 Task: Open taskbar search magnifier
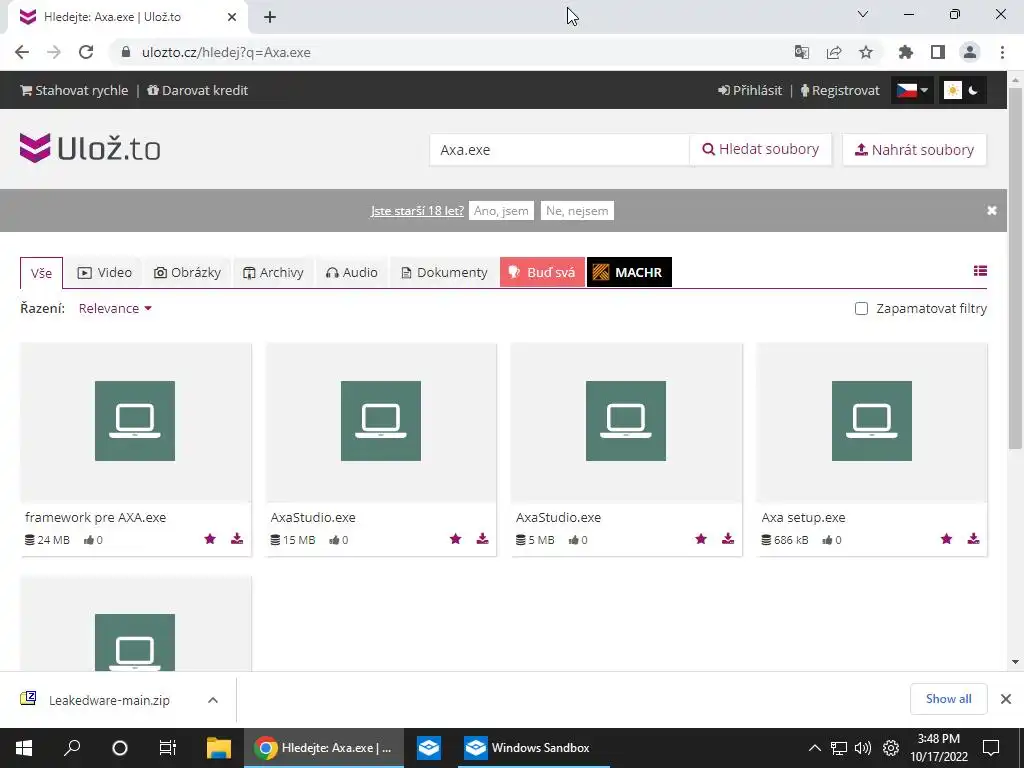(72, 748)
